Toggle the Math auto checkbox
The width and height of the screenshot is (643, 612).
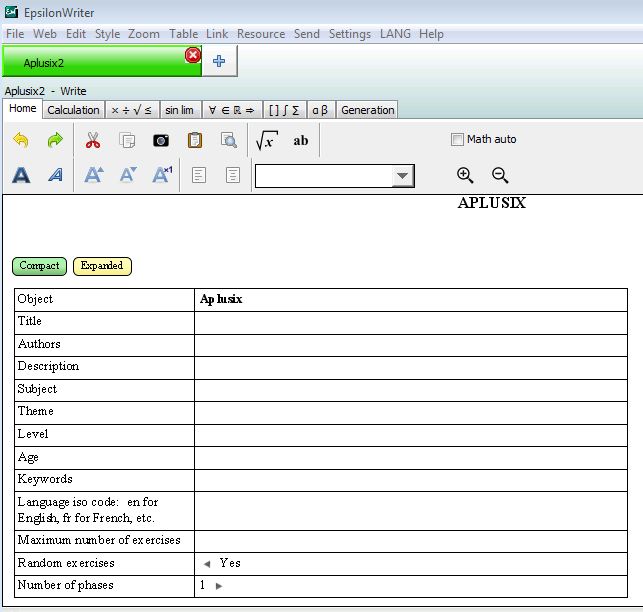point(457,139)
